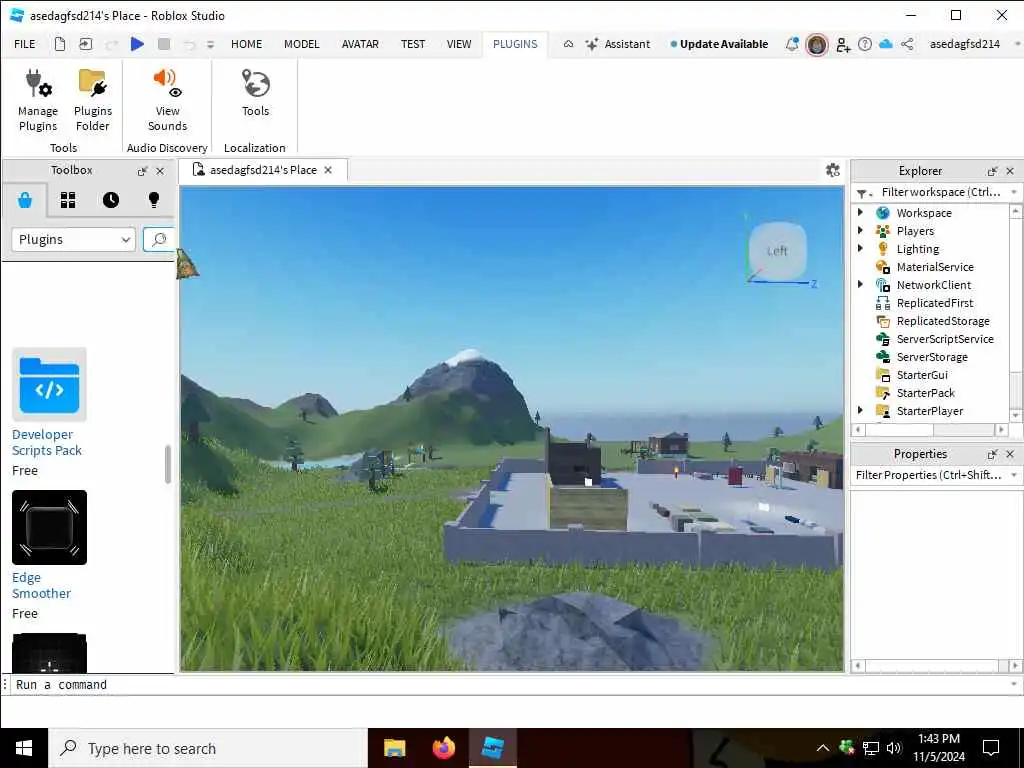Close the Properties panel
1024x768 pixels.
(1010, 454)
